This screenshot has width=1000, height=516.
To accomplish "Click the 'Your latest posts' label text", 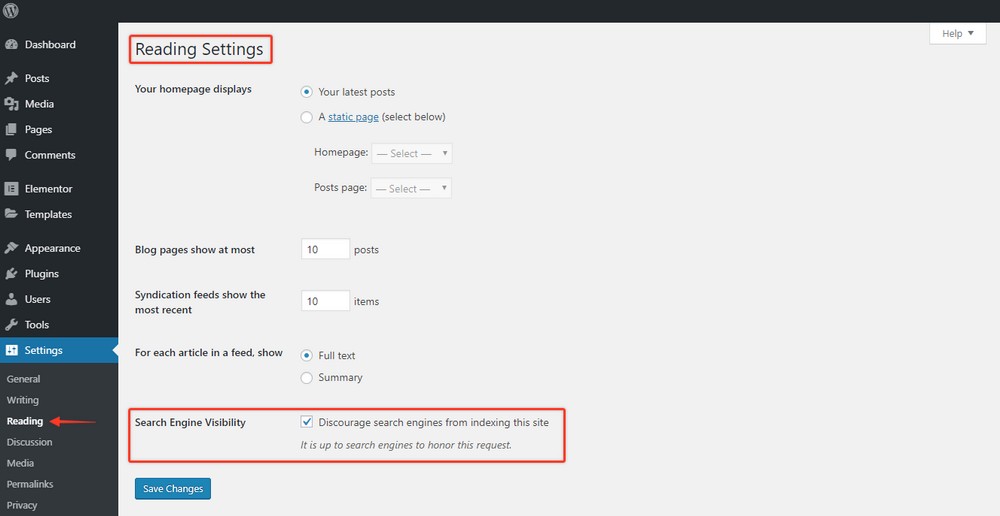I will tap(357, 92).
